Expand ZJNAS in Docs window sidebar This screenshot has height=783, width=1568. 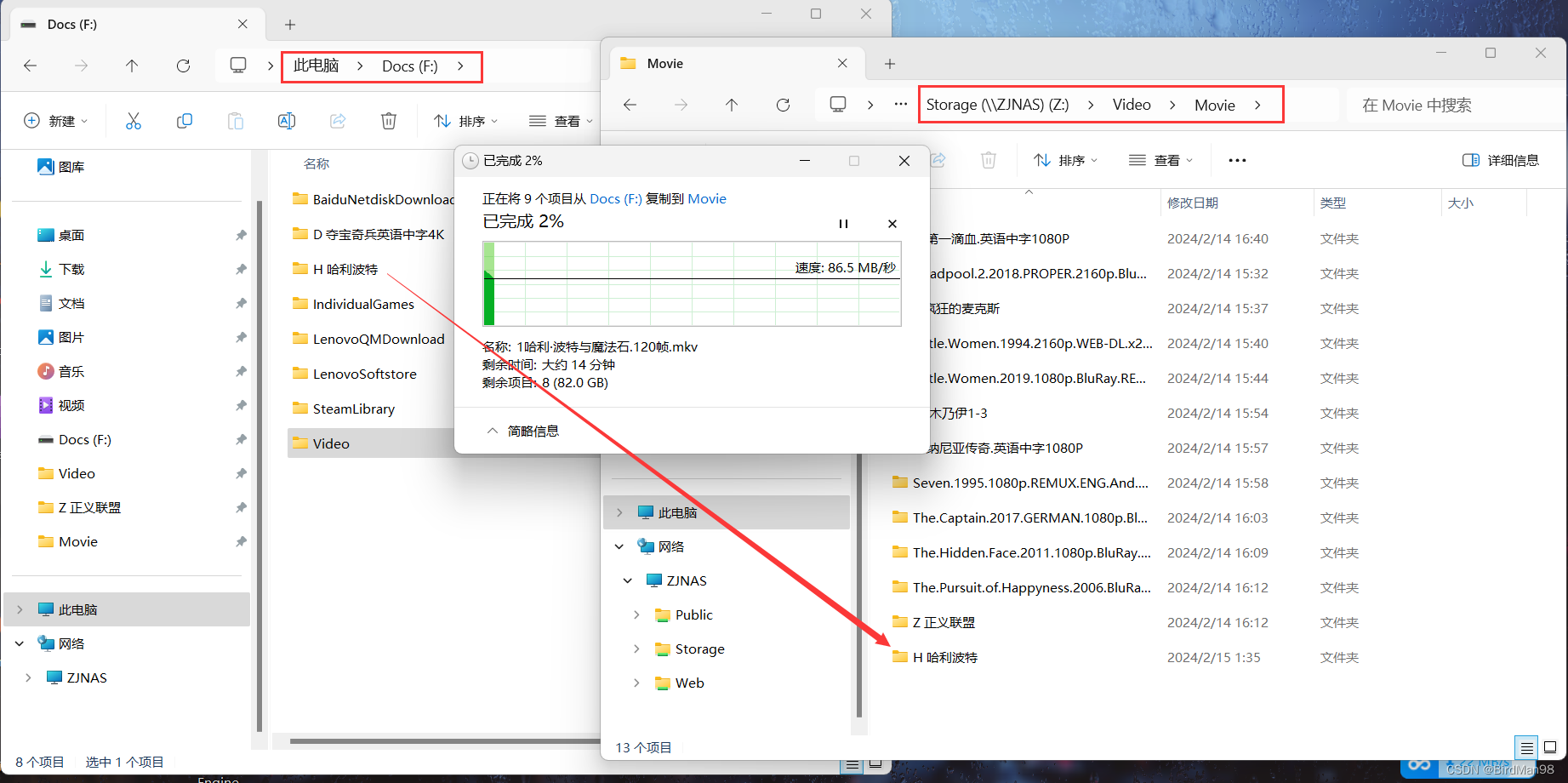pyautogui.click(x=29, y=677)
